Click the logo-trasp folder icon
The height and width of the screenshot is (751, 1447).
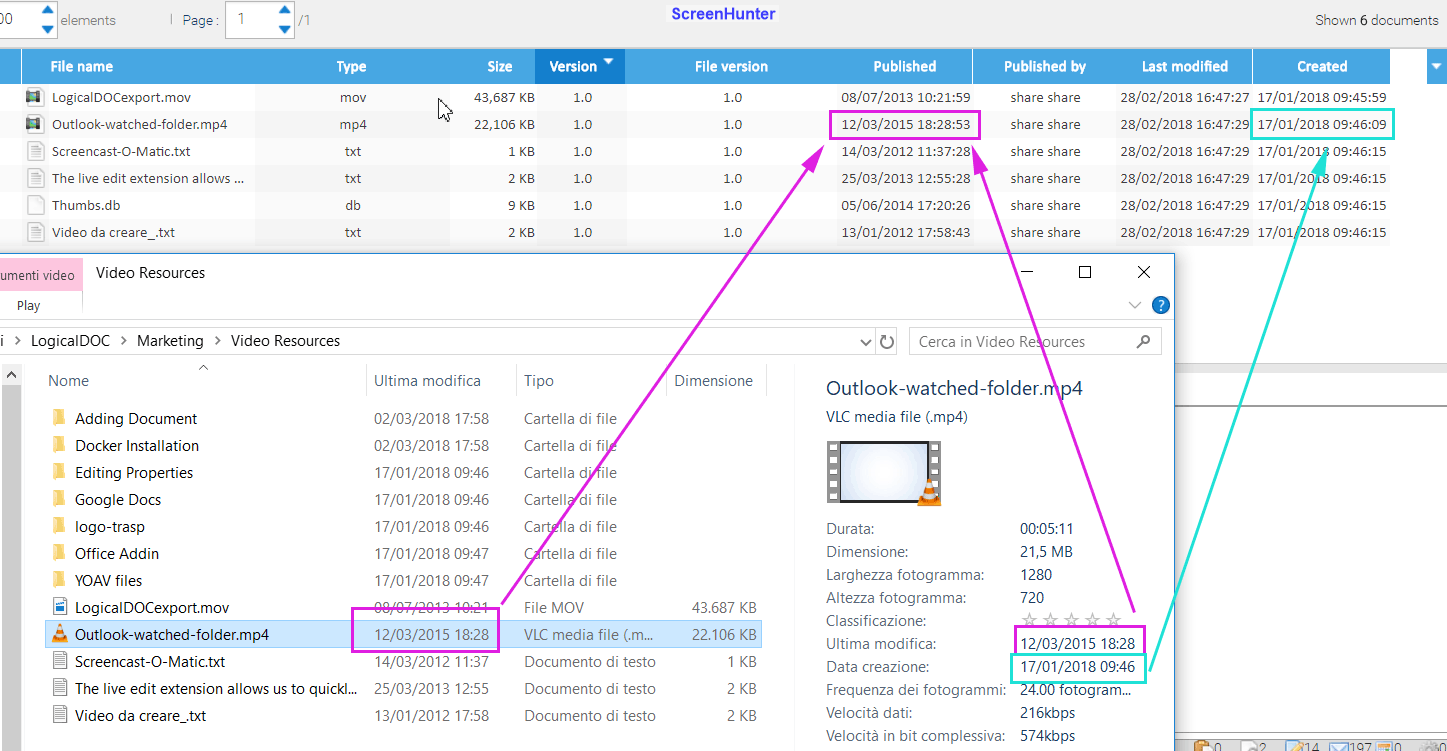click(x=59, y=526)
